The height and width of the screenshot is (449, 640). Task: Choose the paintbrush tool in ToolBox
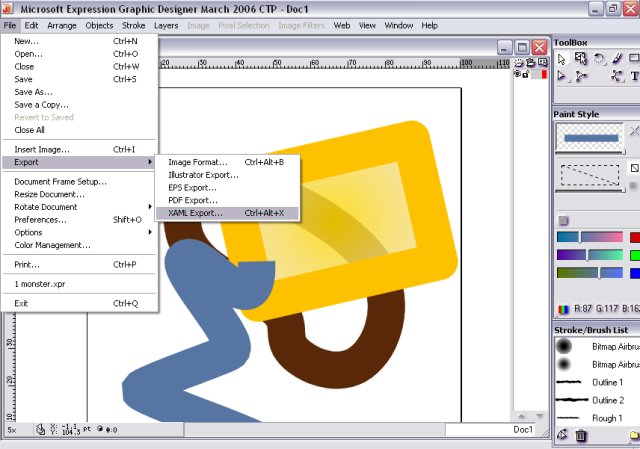pyautogui.click(x=616, y=59)
